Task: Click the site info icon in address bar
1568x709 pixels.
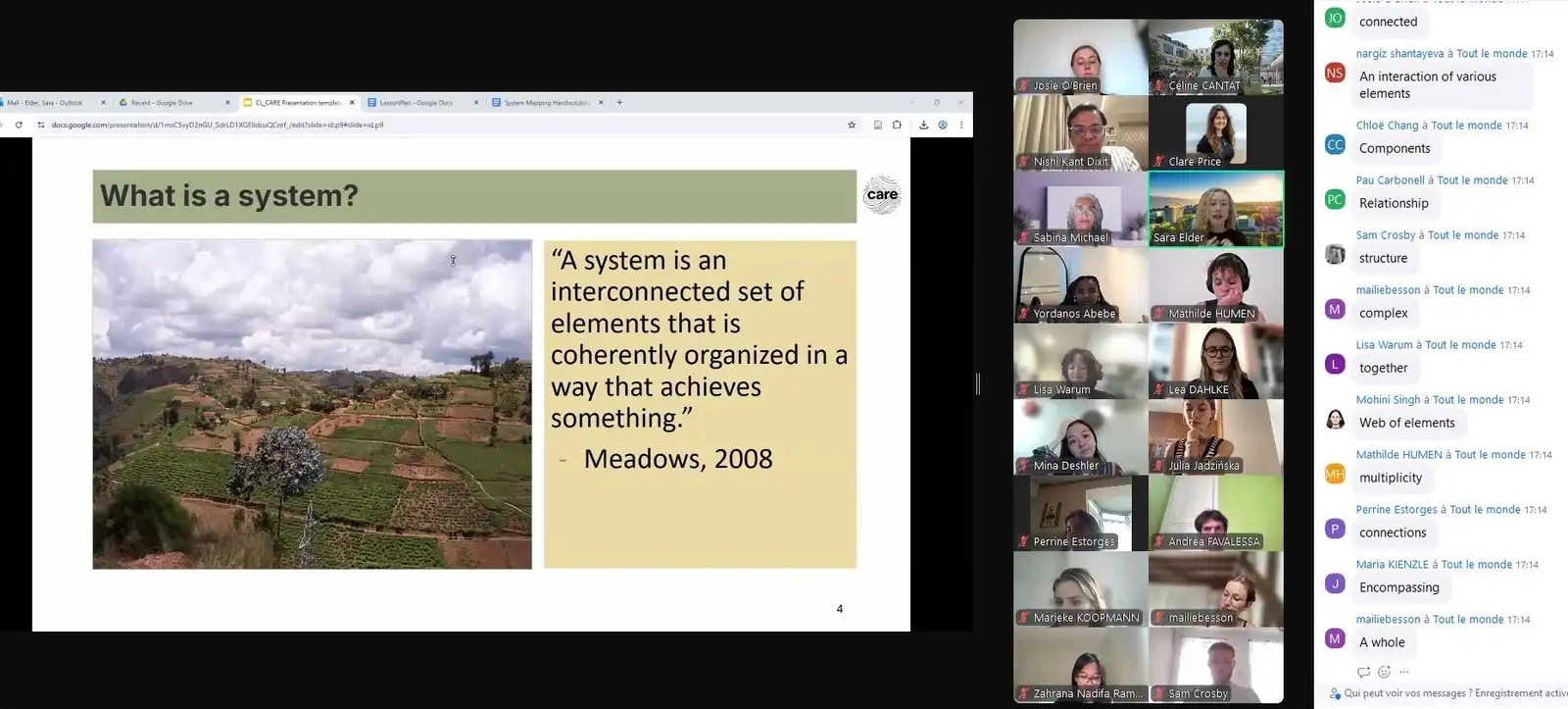Action: click(x=41, y=125)
